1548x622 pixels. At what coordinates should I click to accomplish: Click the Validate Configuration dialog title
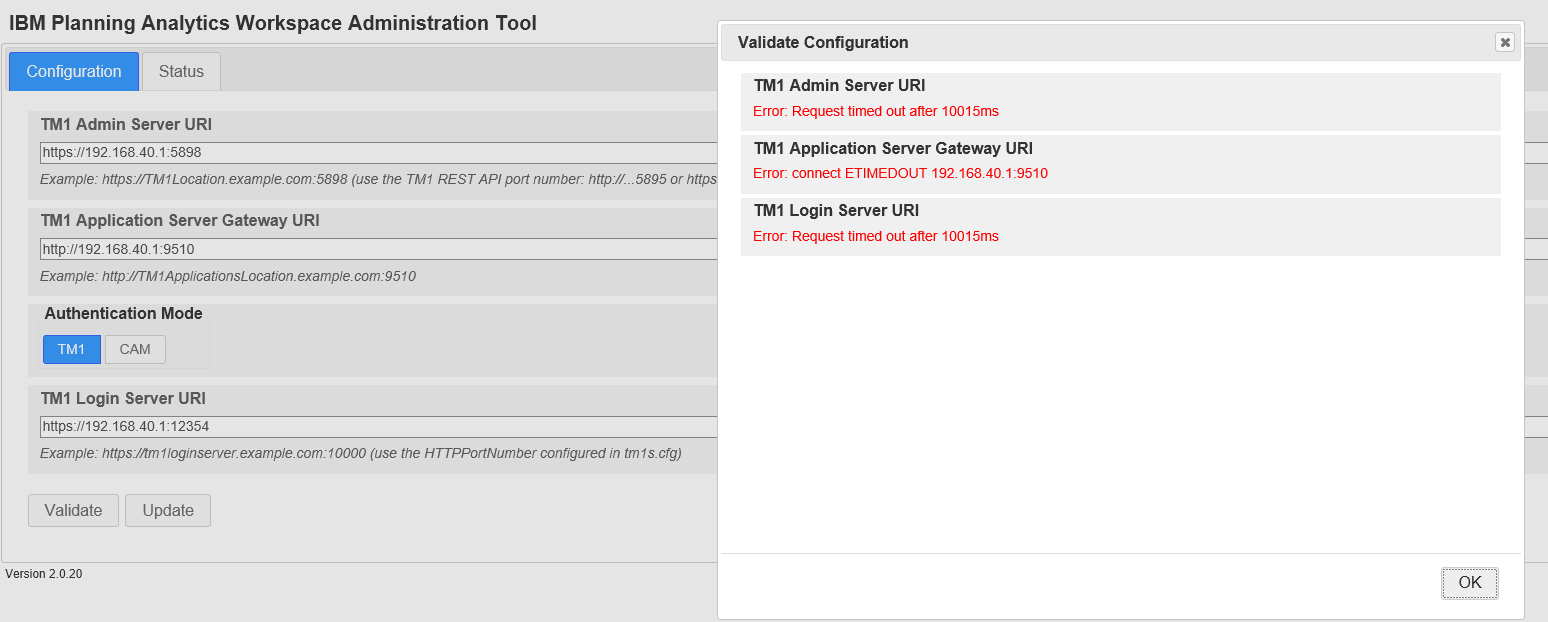pyautogui.click(x=823, y=42)
